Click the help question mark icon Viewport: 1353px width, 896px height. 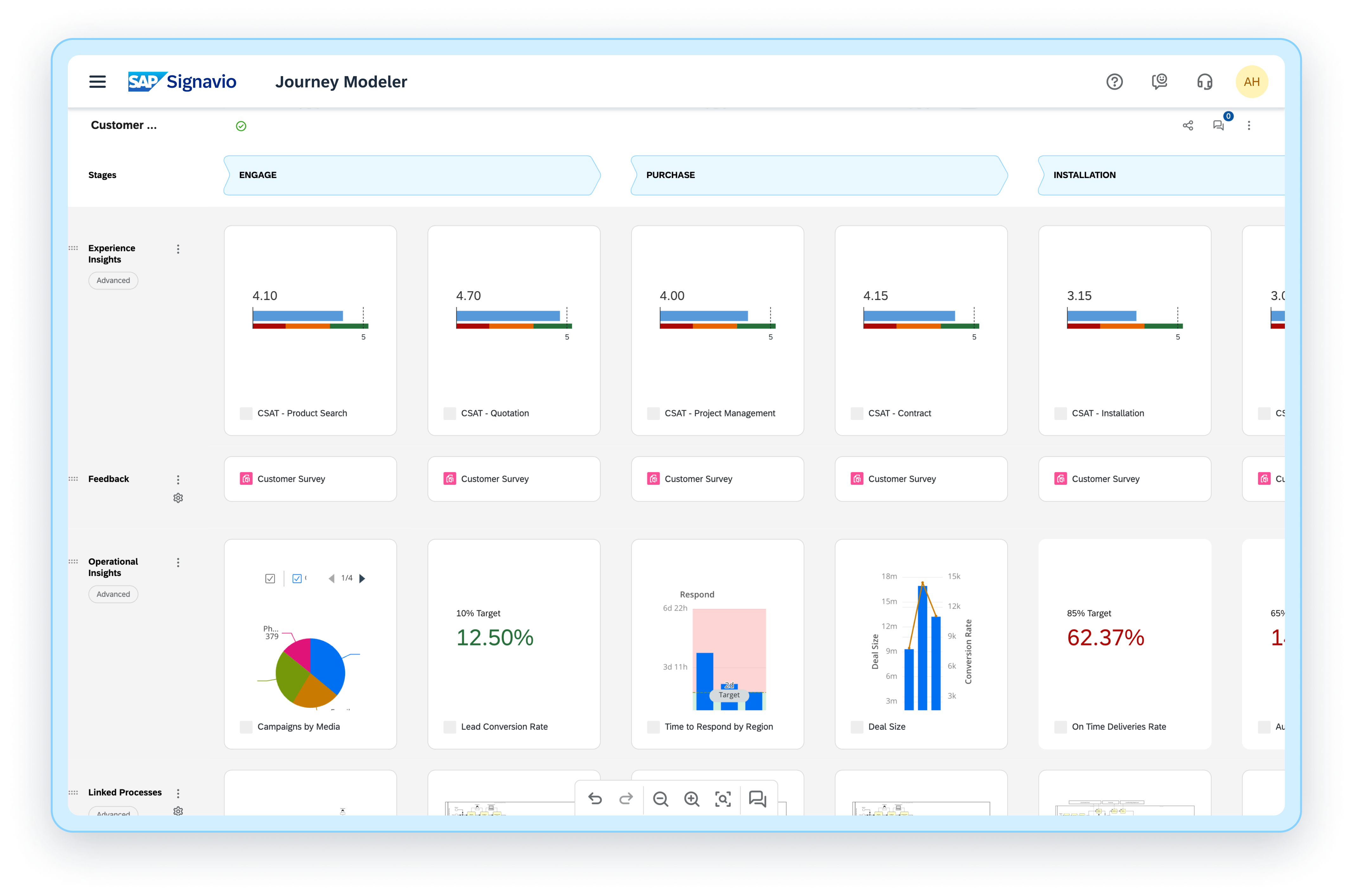1114,82
